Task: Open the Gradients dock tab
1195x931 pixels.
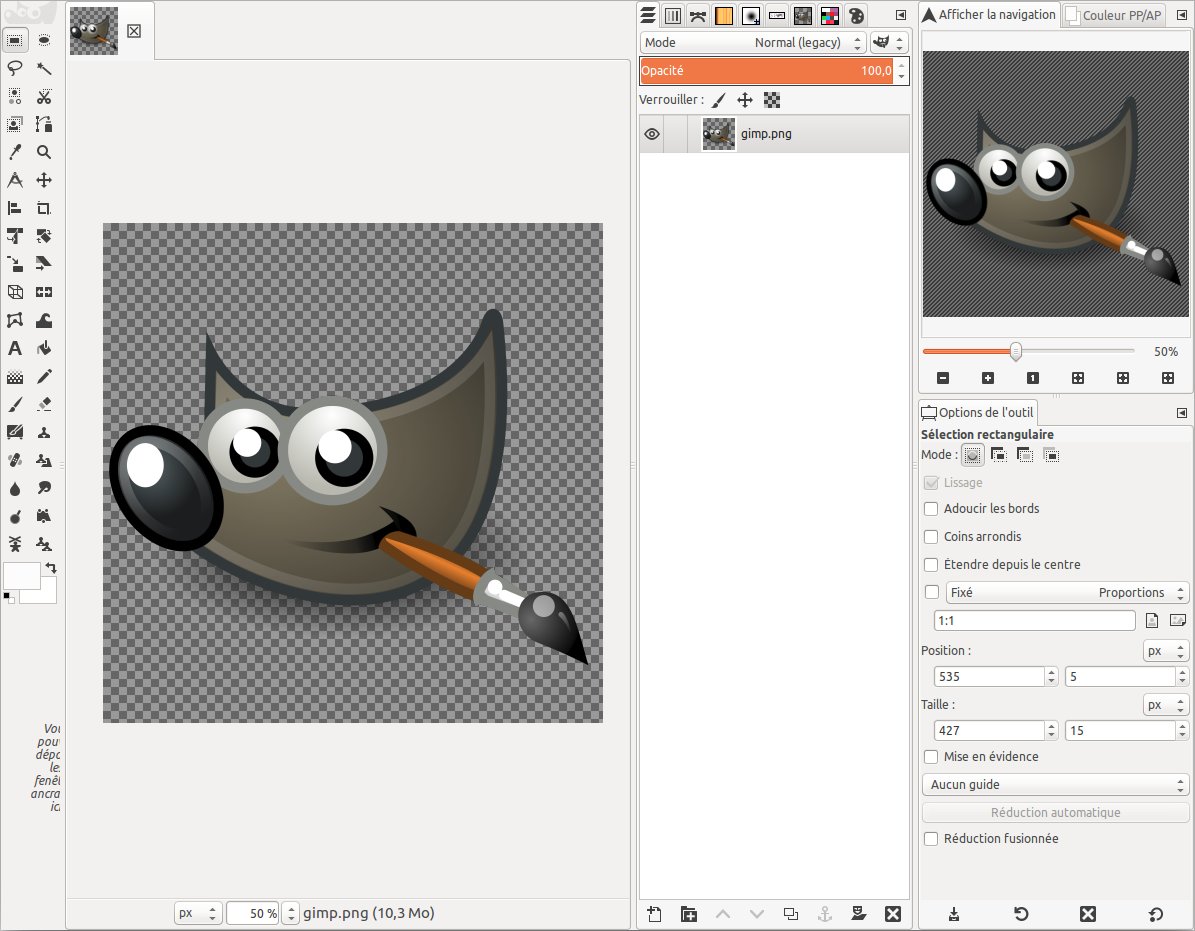Action: tap(724, 15)
